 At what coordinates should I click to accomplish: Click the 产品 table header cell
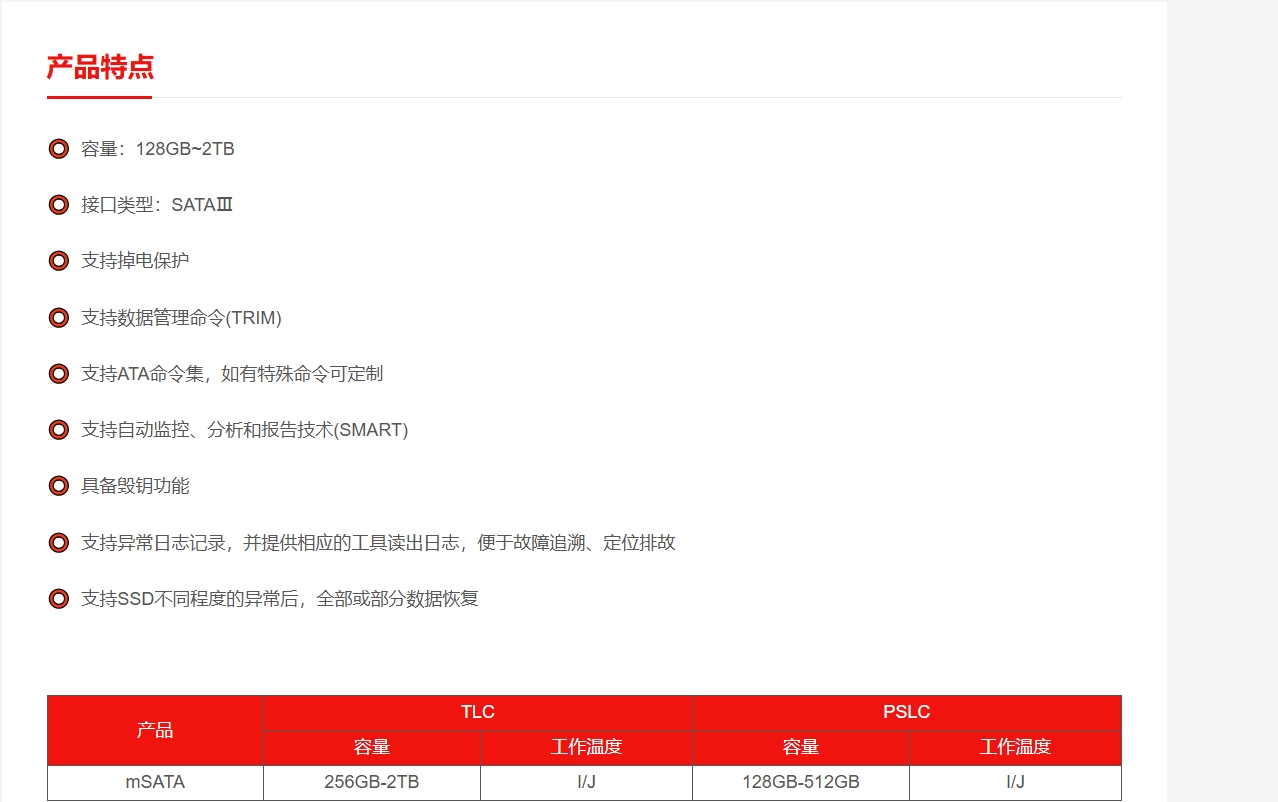(155, 730)
